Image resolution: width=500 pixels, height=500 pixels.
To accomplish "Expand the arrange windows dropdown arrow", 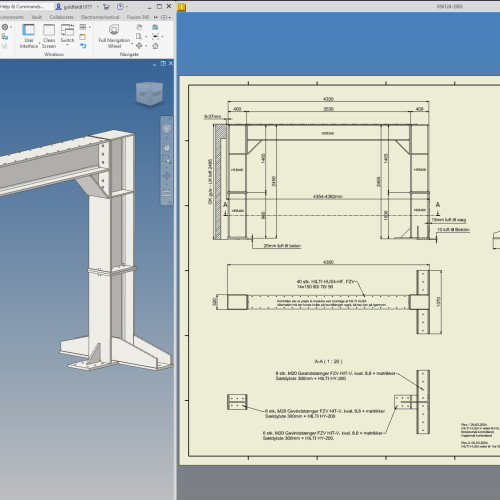I will [x=89, y=27].
